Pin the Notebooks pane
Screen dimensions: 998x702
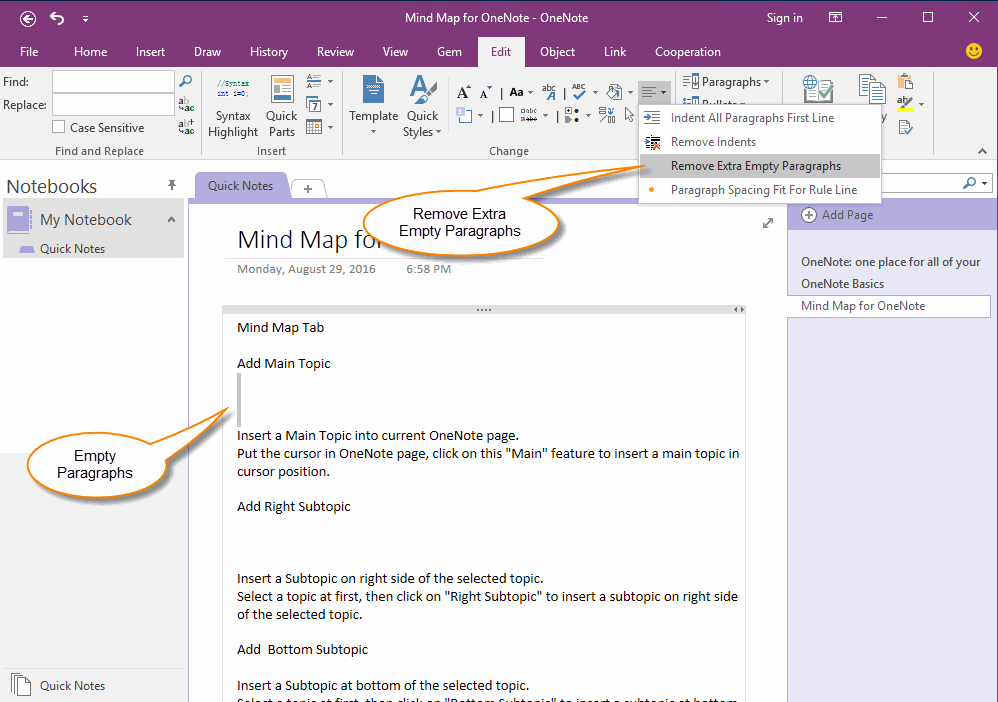pos(171,185)
